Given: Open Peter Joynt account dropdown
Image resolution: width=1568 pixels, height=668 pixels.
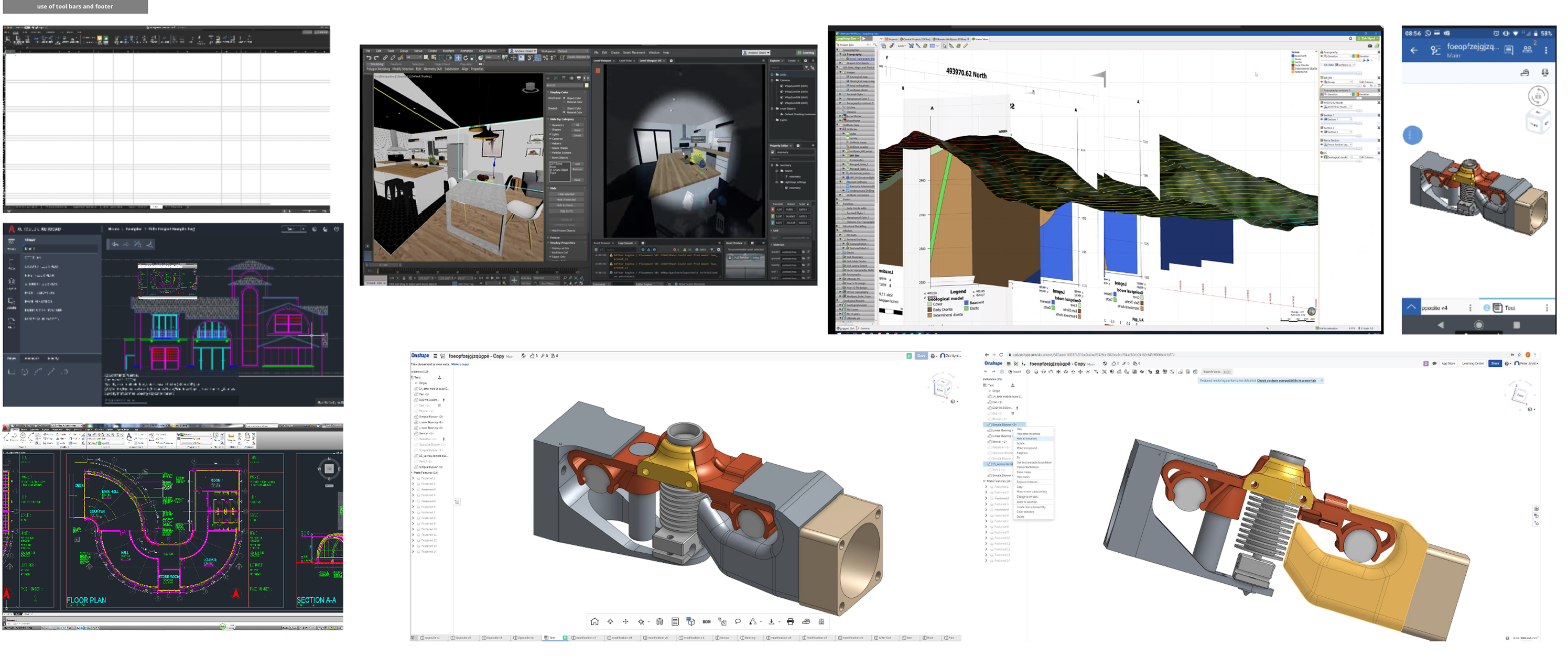Looking at the screenshot, I should [1526, 364].
